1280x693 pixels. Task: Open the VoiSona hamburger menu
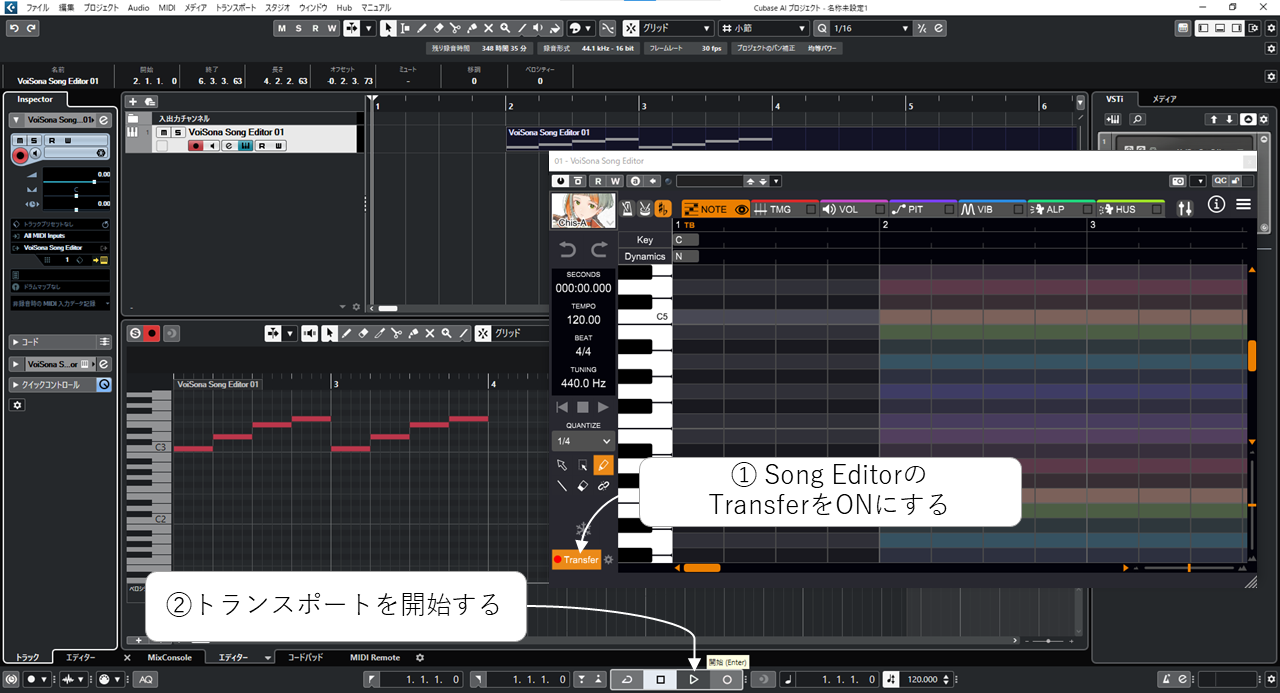(1244, 205)
